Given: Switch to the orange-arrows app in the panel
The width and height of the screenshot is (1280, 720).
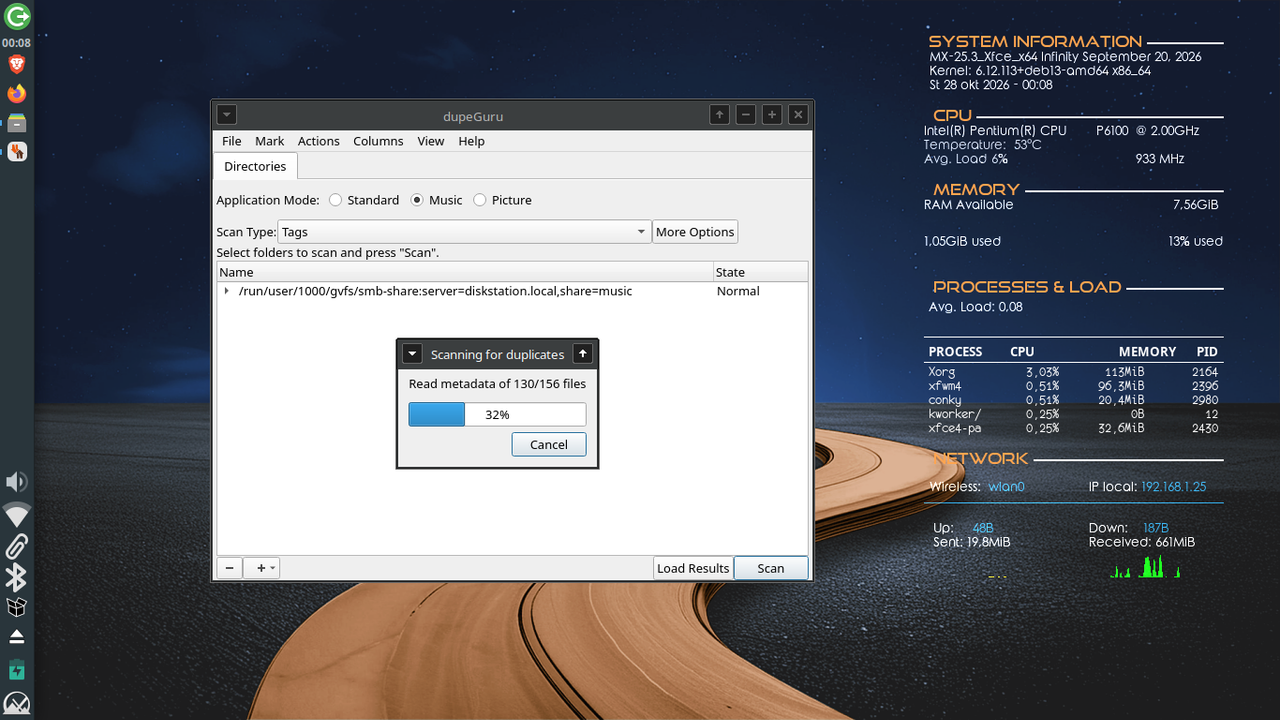Looking at the screenshot, I should (16, 152).
